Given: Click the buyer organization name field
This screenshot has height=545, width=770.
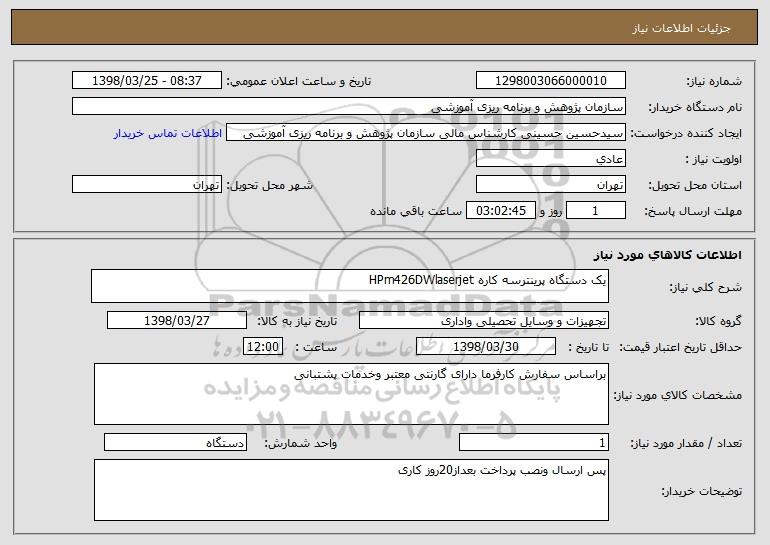Looking at the screenshot, I should click(x=349, y=107).
